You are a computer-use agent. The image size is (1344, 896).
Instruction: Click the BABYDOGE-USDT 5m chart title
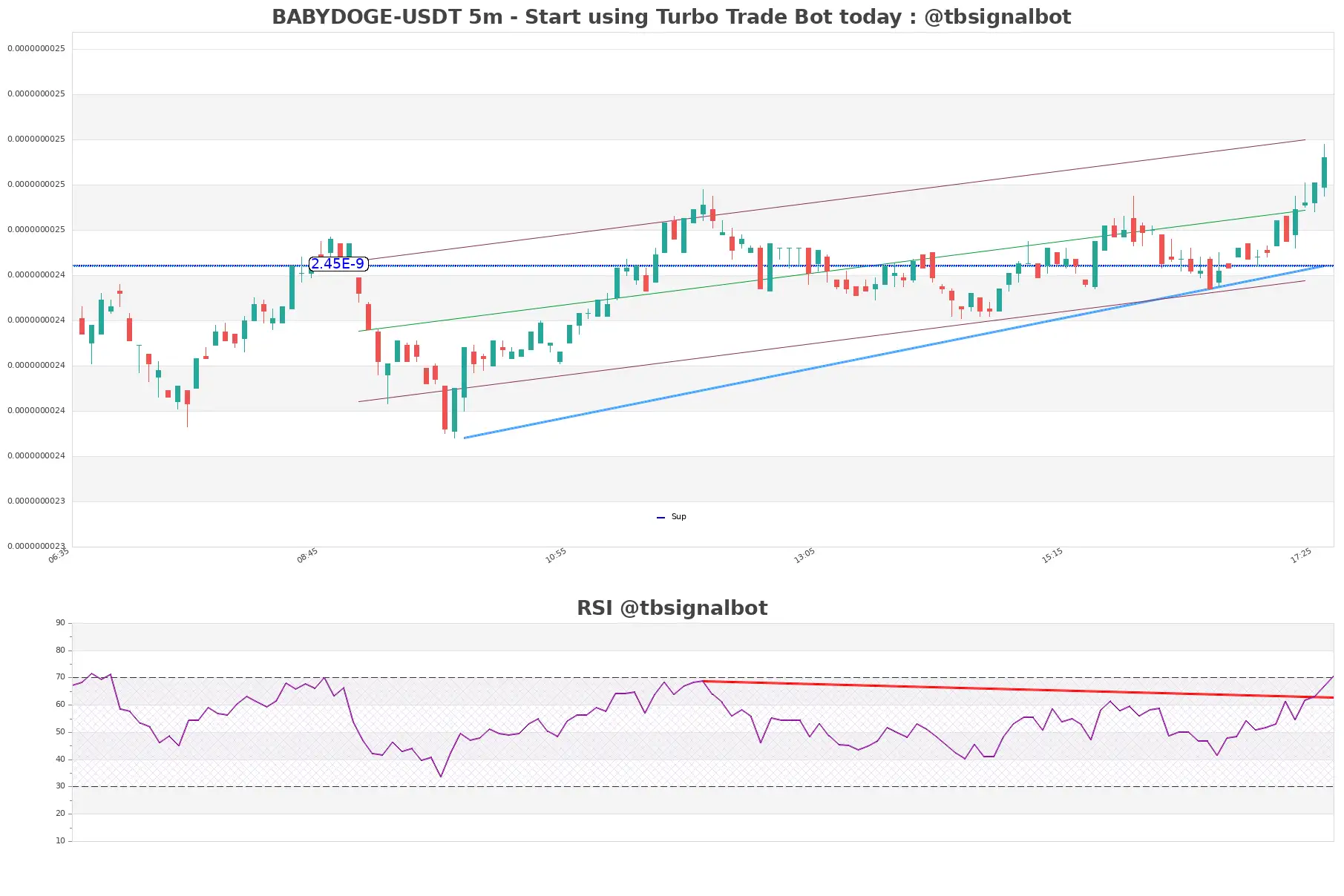click(671, 16)
